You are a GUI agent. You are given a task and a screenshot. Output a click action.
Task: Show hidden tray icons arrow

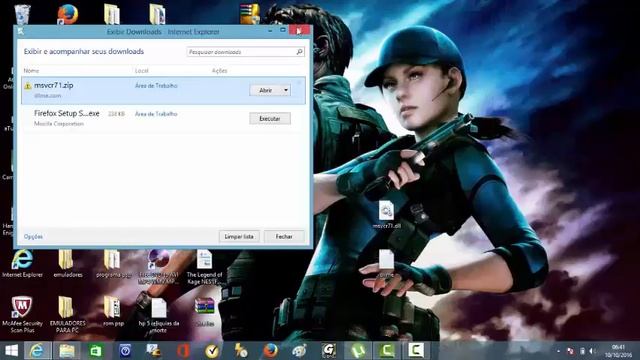tap(558, 351)
